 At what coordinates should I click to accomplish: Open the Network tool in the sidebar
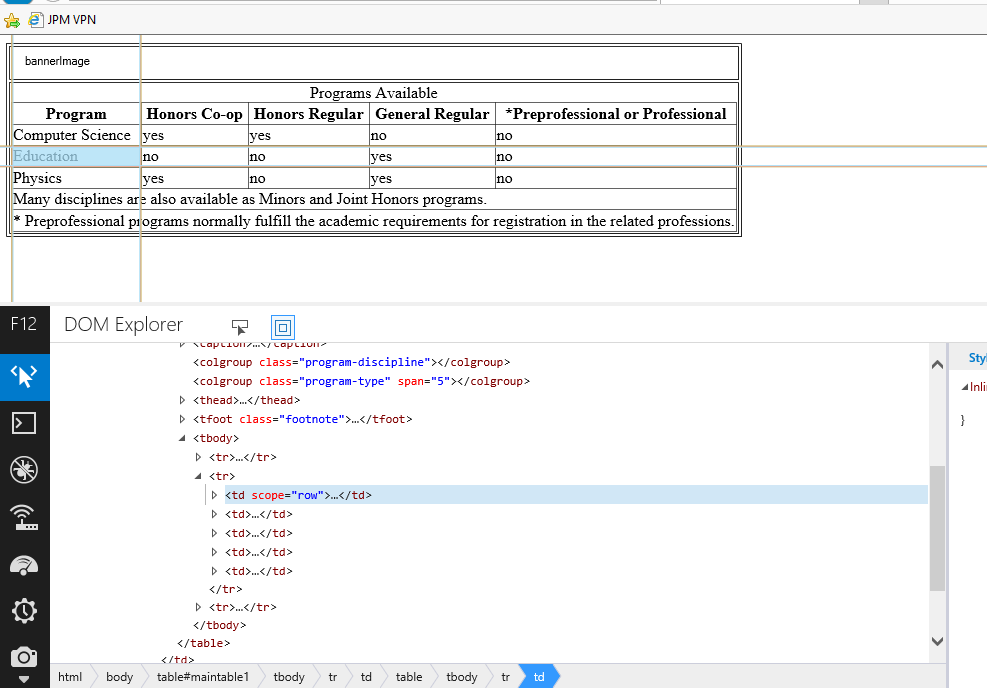point(24,517)
